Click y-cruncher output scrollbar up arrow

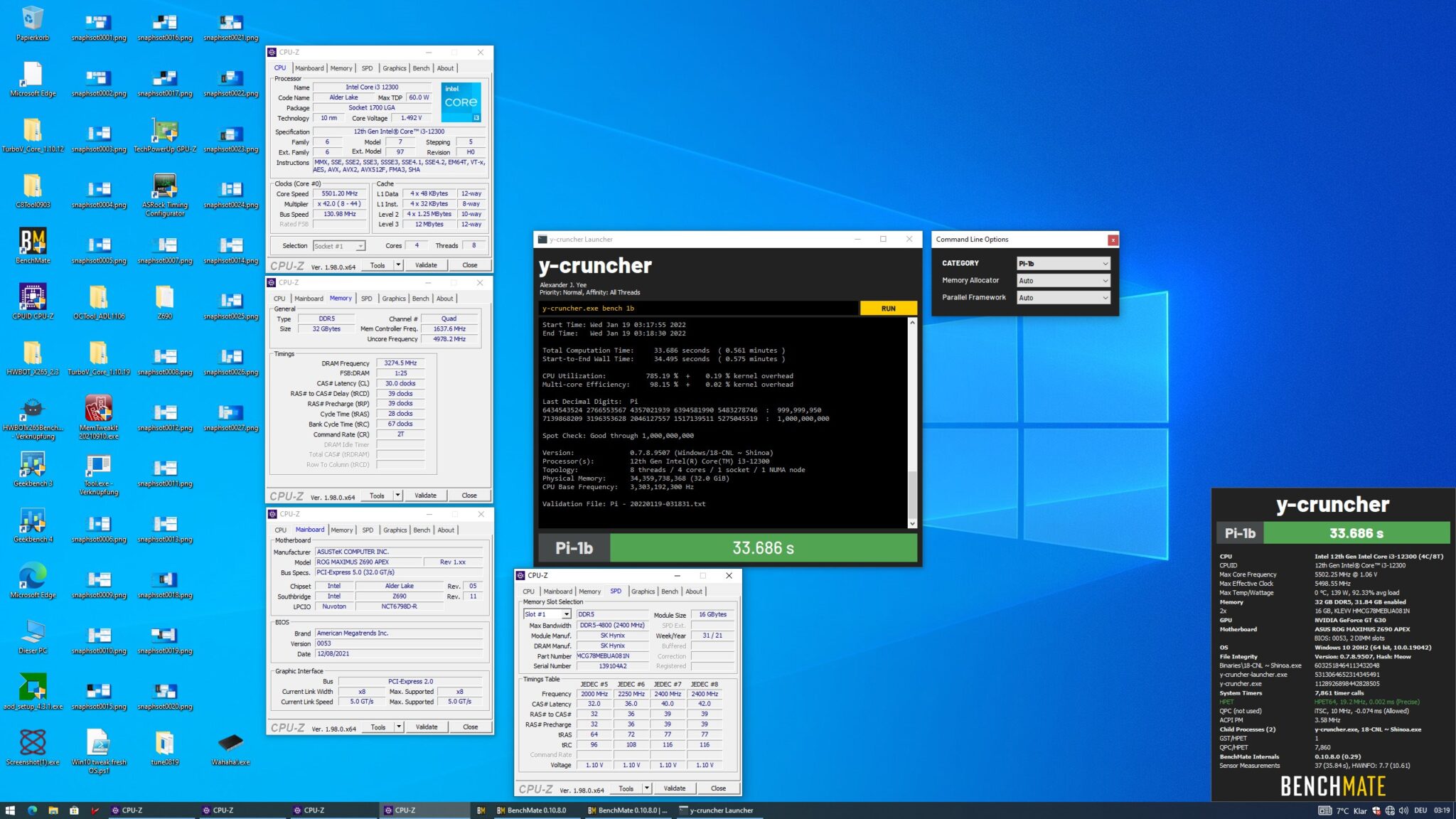tap(912, 323)
